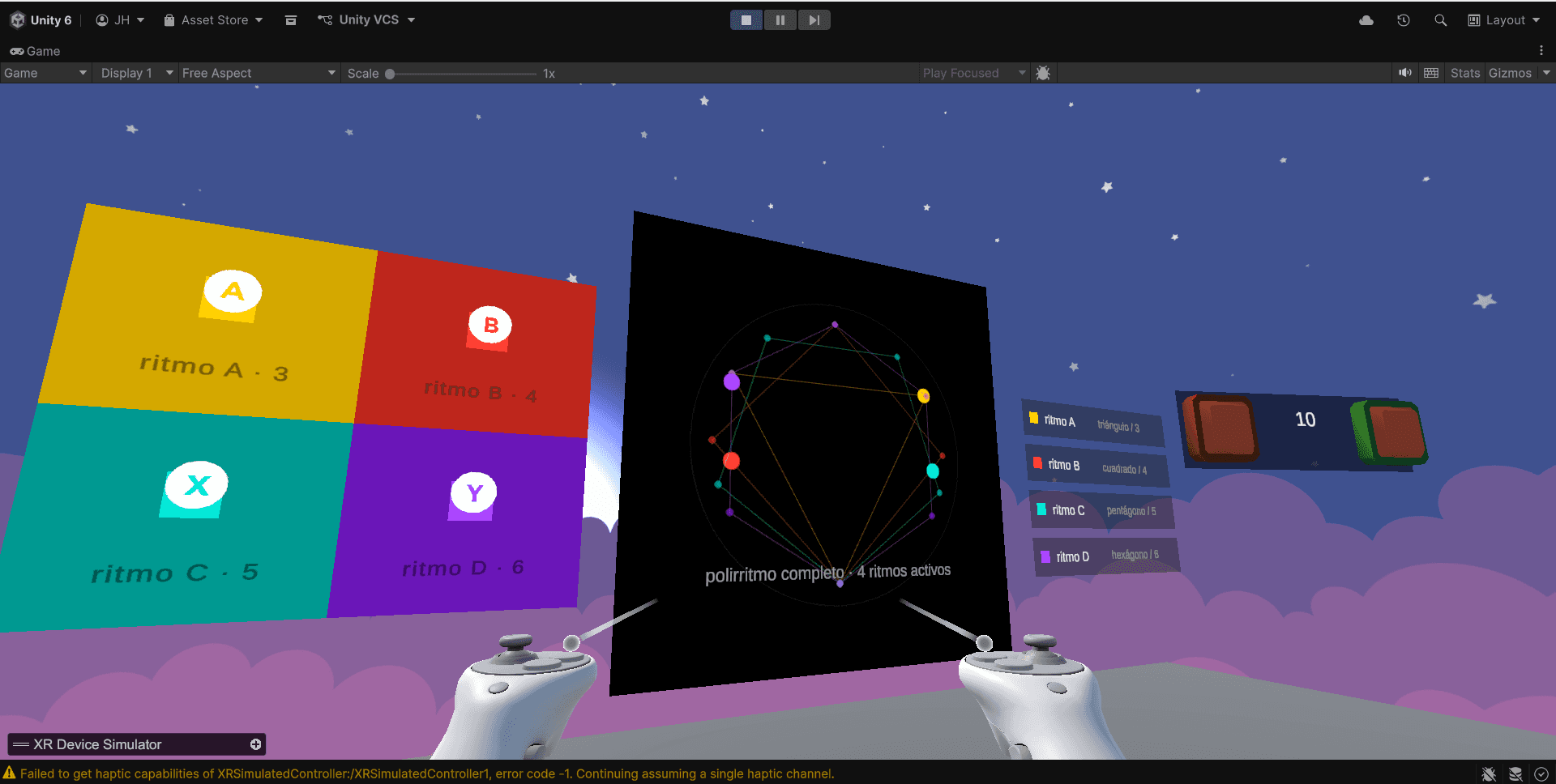Stop Play Mode with the play button
This screenshot has width=1556, height=784.
pos(746,19)
